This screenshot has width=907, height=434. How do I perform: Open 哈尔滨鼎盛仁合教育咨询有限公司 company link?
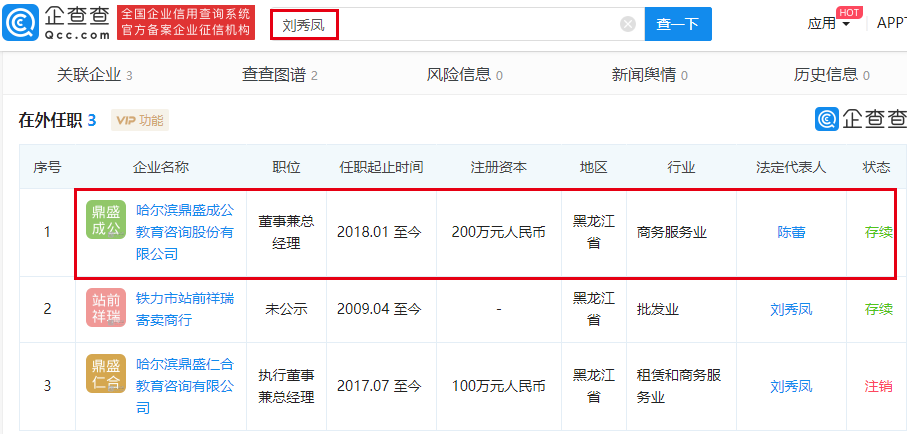pos(185,386)
